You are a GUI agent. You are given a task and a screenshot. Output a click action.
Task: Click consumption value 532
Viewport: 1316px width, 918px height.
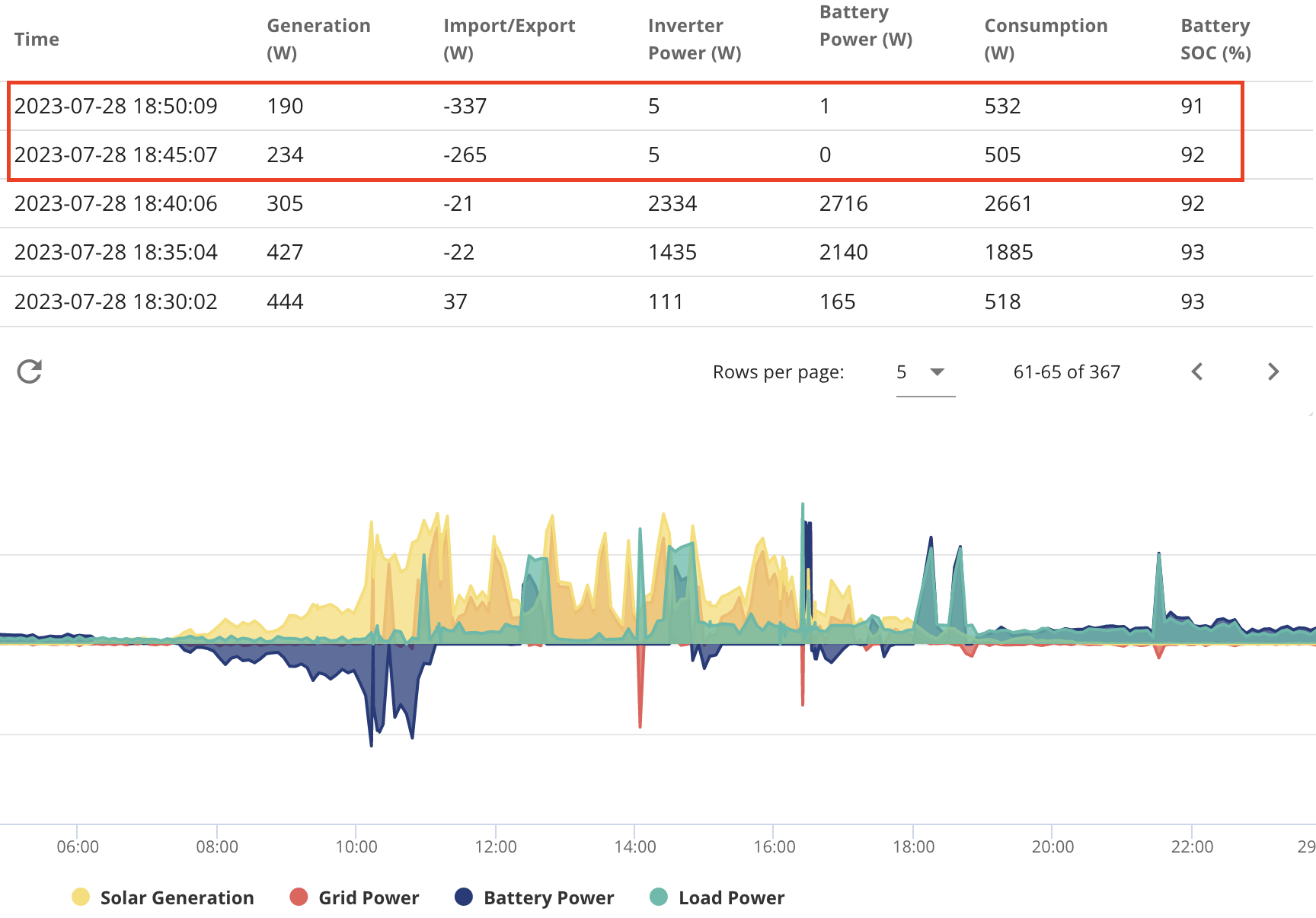click(1002, 106)
